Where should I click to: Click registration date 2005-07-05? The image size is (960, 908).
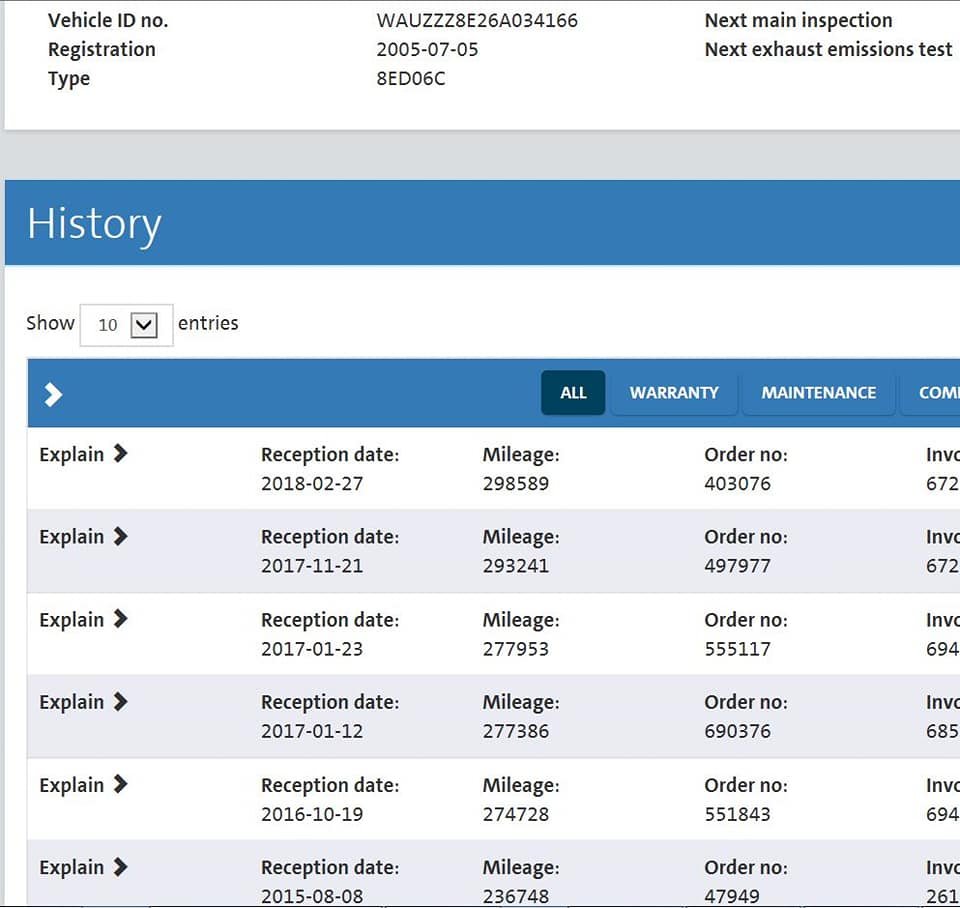click(x=427, y=49)
